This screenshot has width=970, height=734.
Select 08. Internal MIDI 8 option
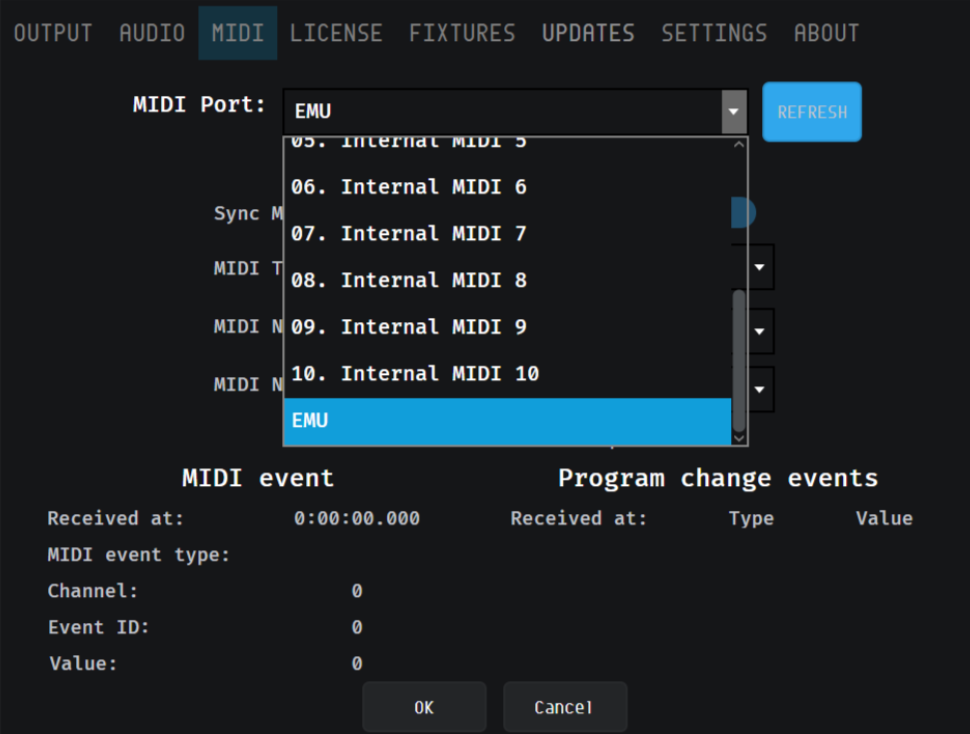[x=507, y=280]
